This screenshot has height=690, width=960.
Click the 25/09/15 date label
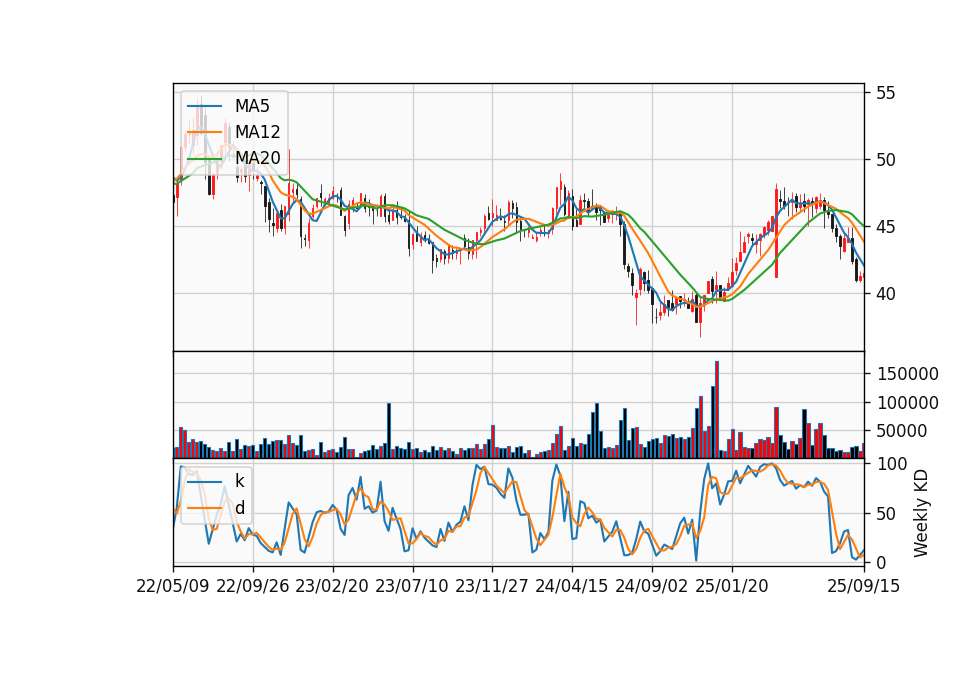point(864,586)
